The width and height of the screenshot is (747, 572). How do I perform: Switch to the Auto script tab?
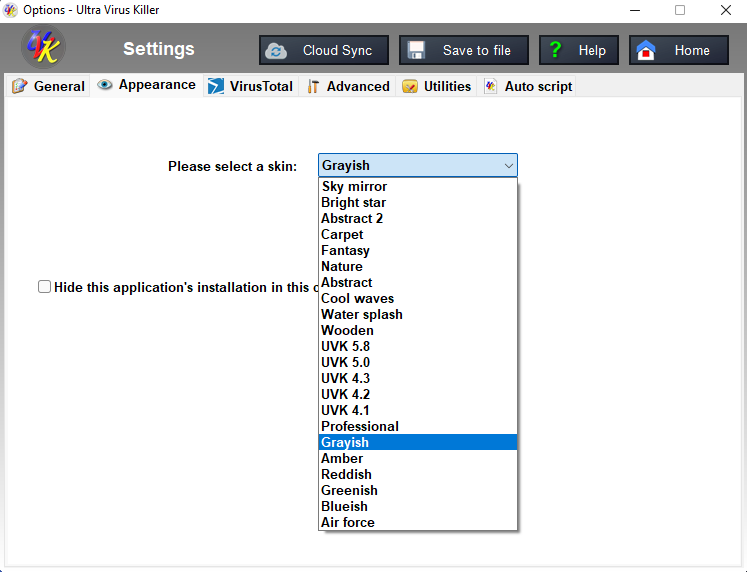(527, 86)
